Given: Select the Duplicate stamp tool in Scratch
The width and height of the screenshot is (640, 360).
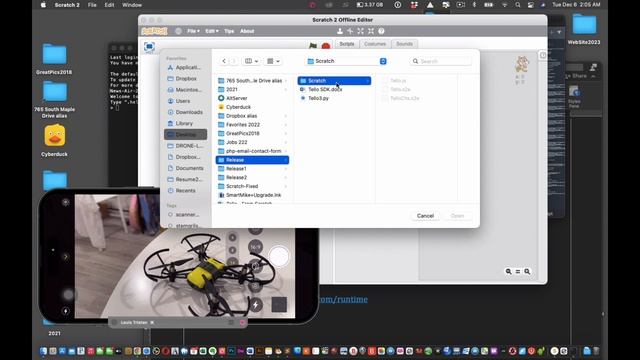Looking at the screenshot, I should pos(340,31).
